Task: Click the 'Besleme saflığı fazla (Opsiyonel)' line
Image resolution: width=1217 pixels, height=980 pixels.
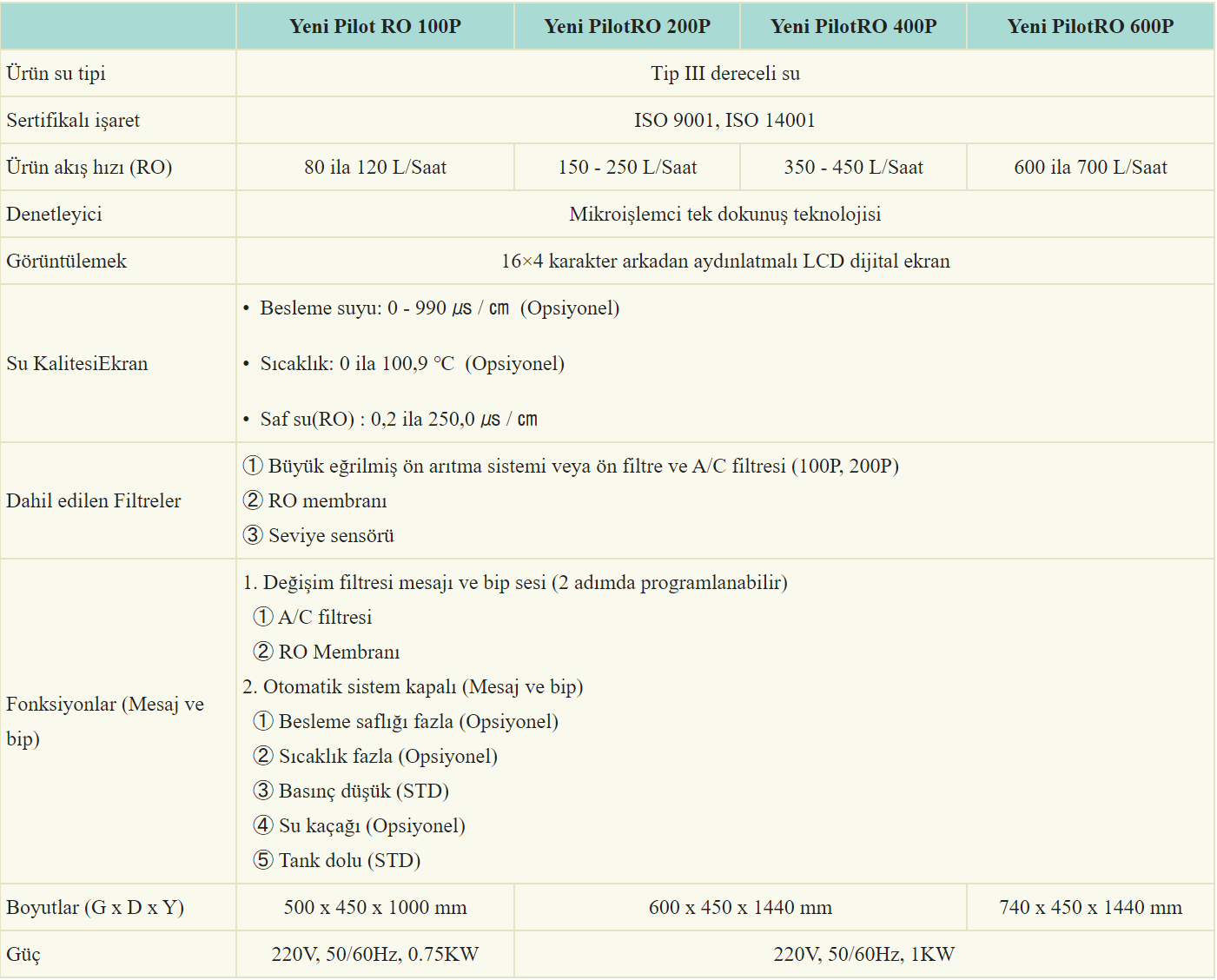Action: (x=406, y=721)
